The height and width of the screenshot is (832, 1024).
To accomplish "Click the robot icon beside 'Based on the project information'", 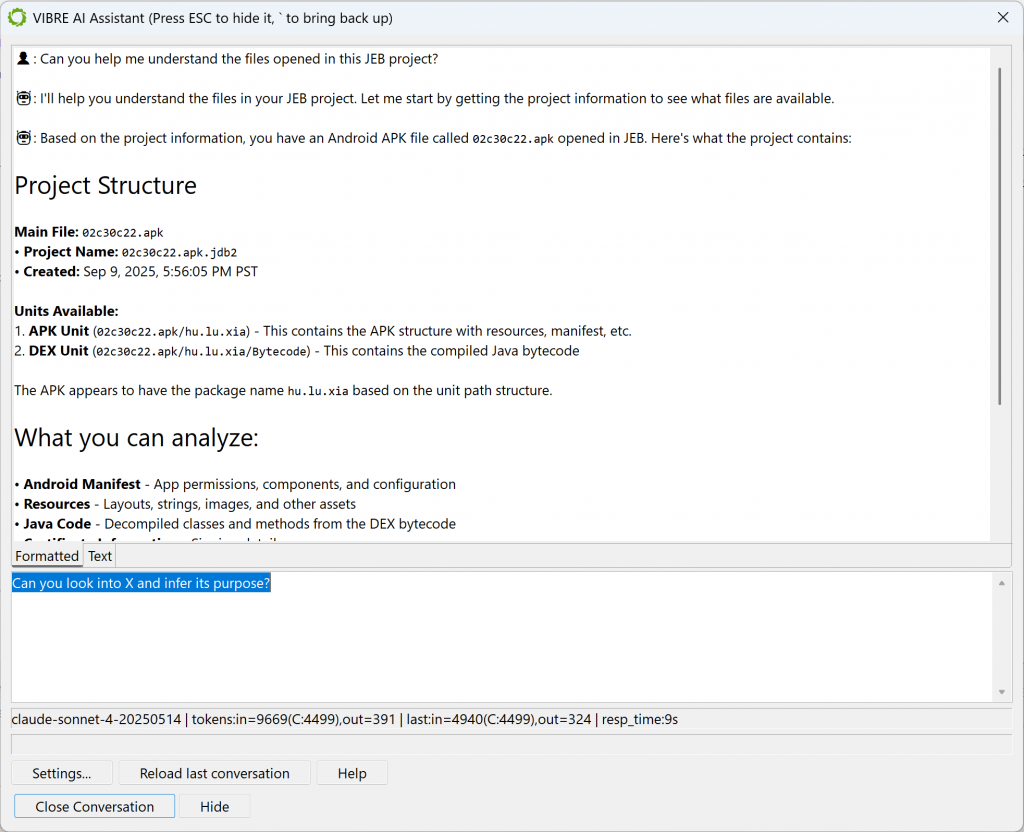I will 24,138.
